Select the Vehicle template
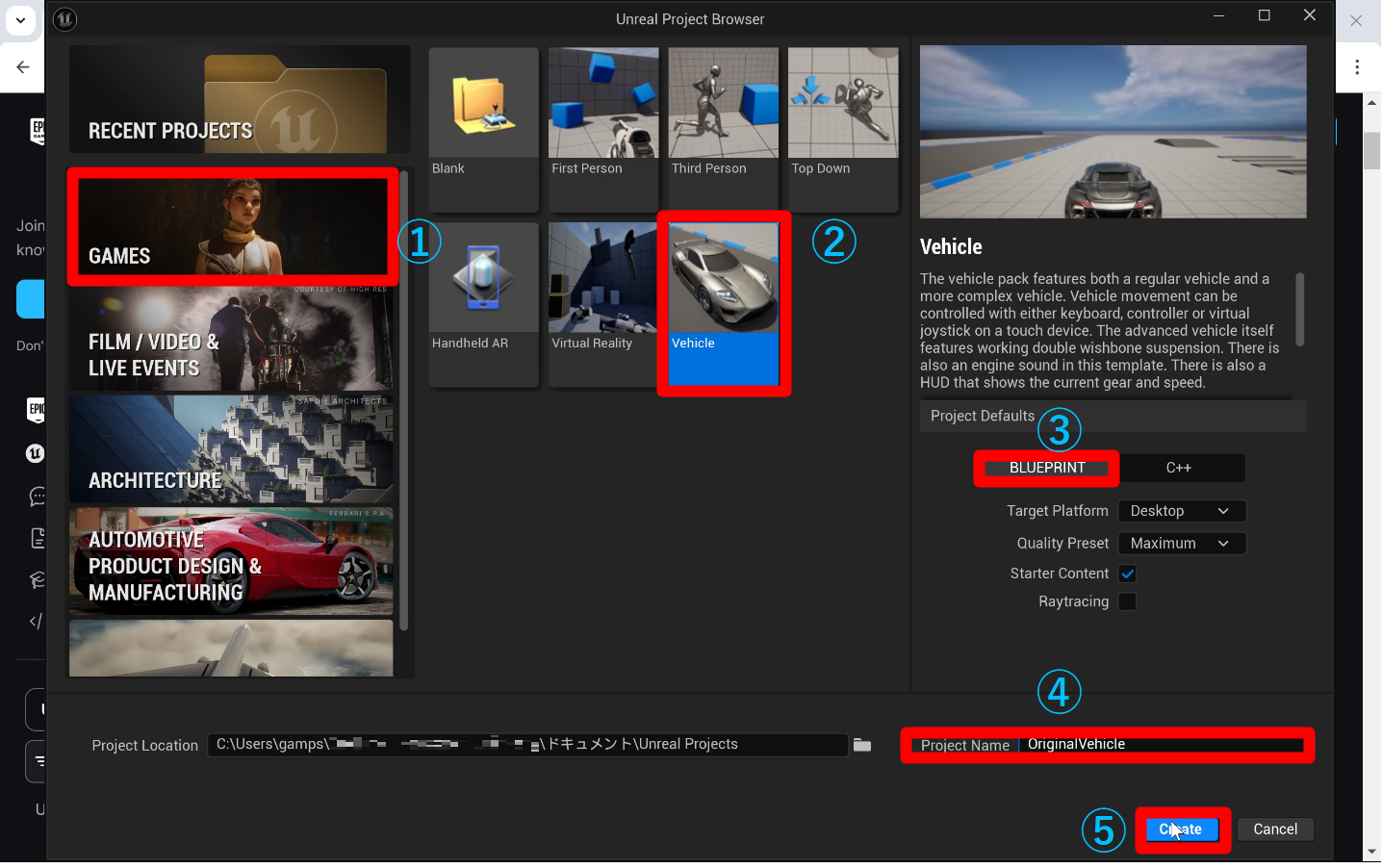 (x=723, y=304)
